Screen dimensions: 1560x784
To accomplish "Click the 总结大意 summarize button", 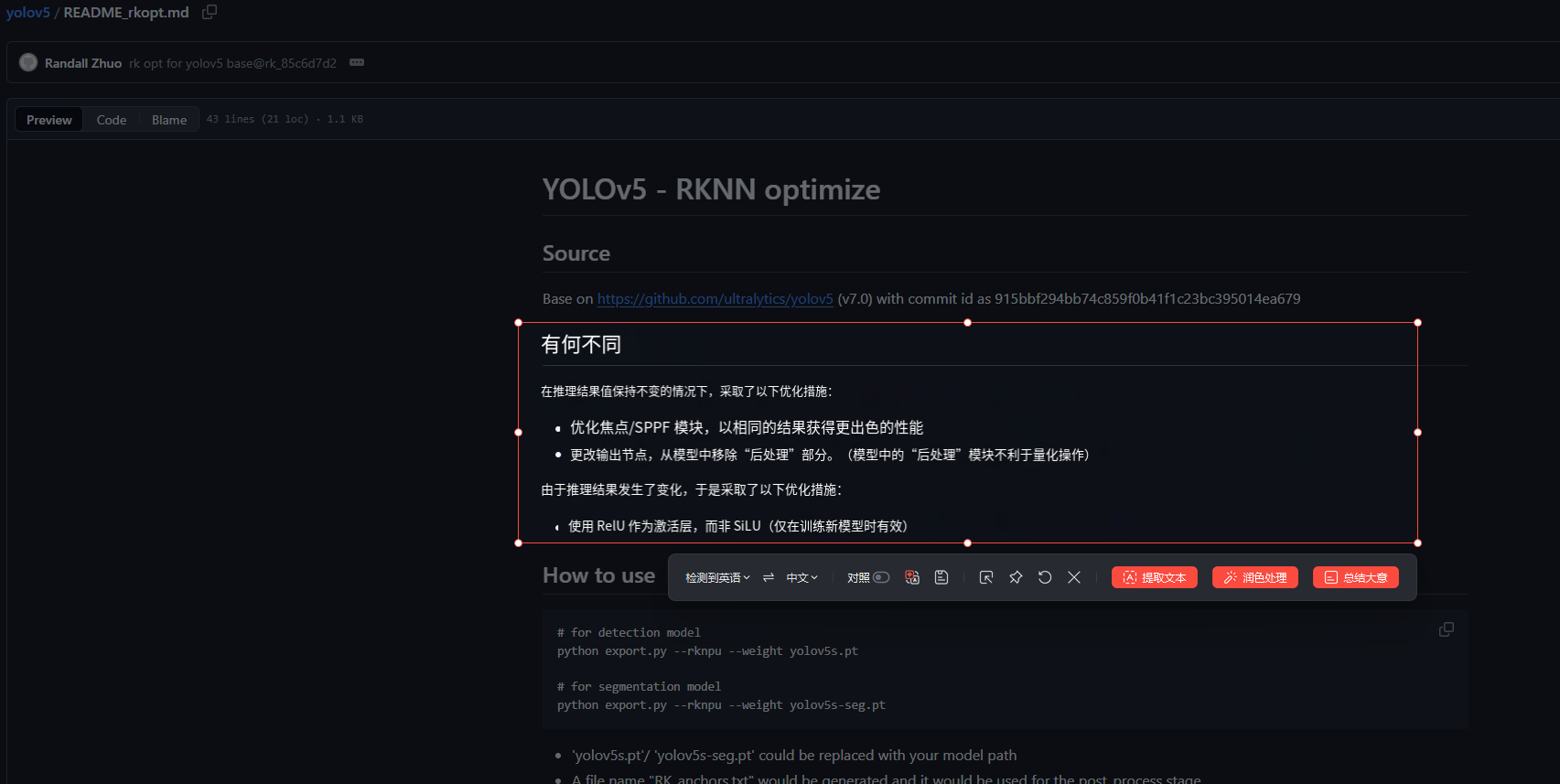I will tap(1356, 577).
